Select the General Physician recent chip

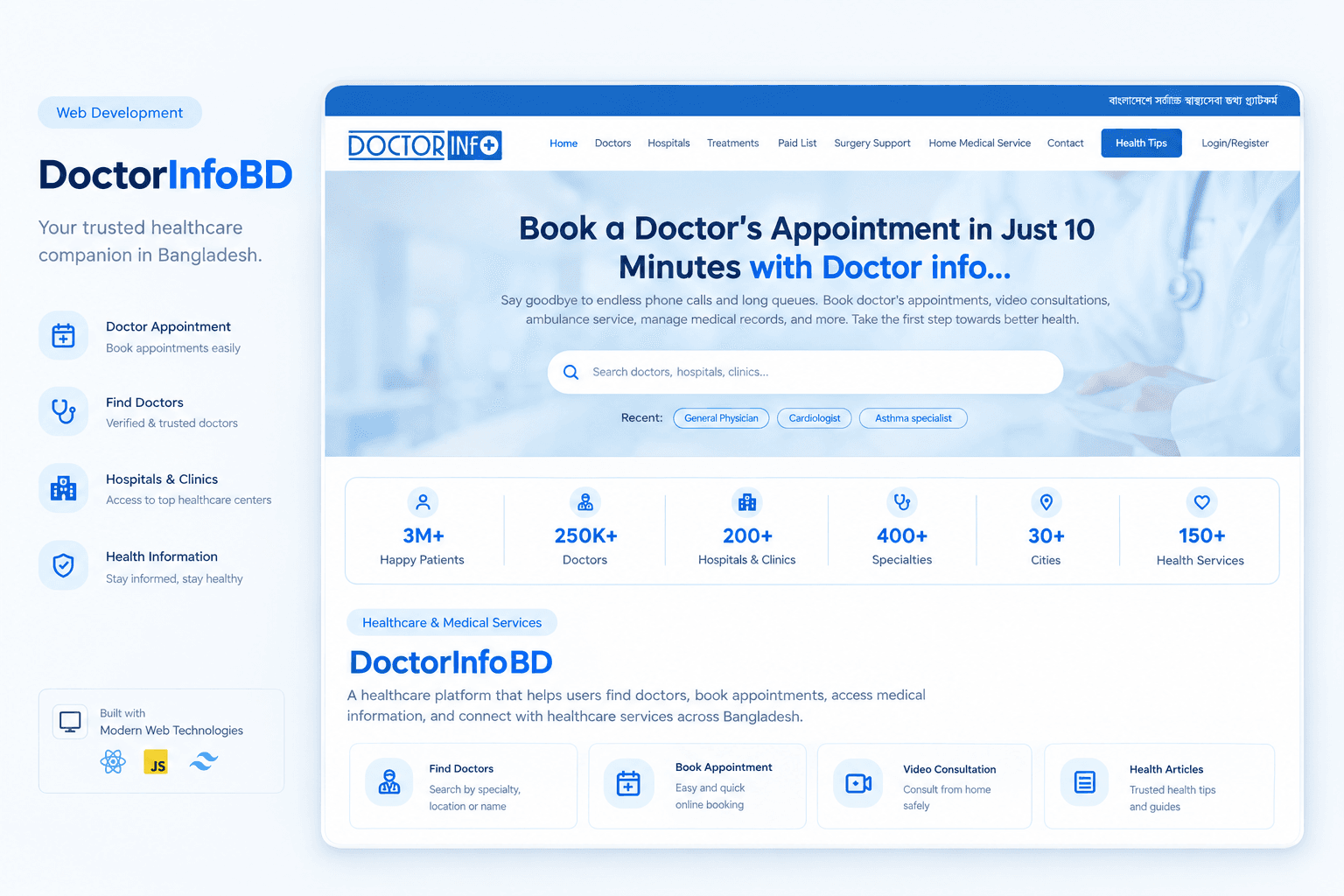point(721,418)
